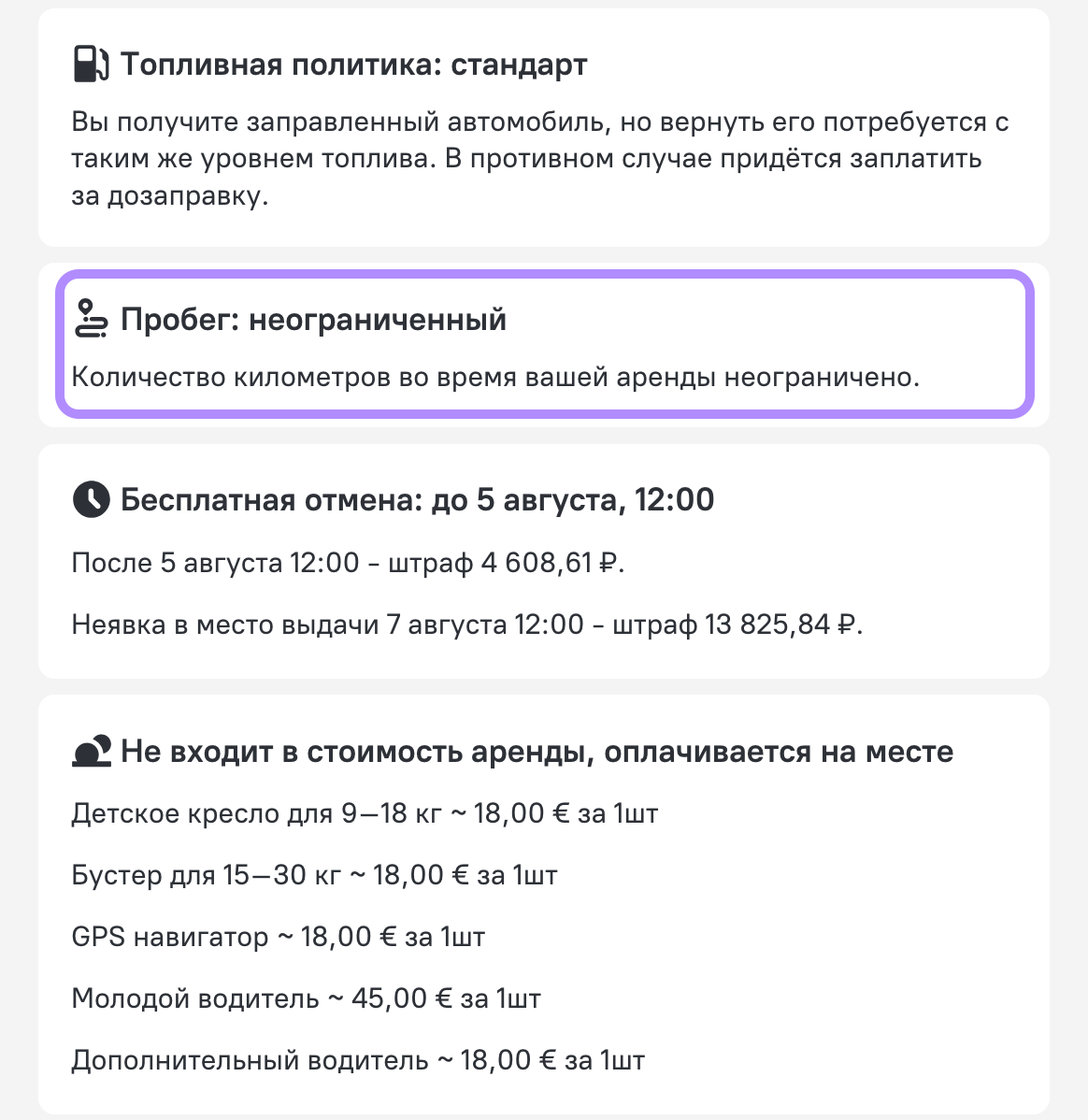
Task: Click the 'Пробег: неограниченный' heading
Action: [313, 319]
